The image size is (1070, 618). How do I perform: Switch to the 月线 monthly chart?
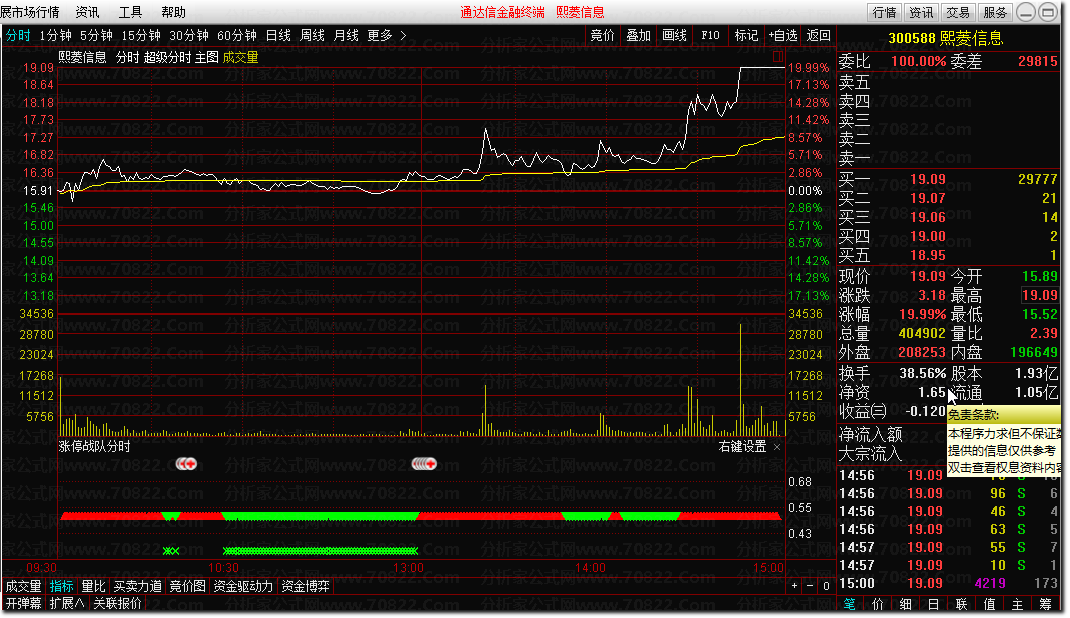click(347, 35)
